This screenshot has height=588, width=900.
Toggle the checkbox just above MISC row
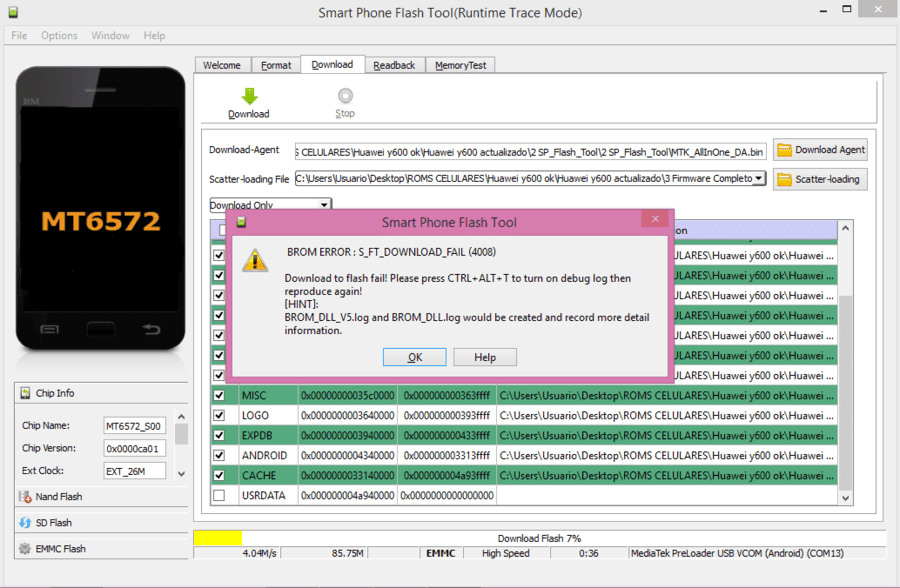coord(219,375)
